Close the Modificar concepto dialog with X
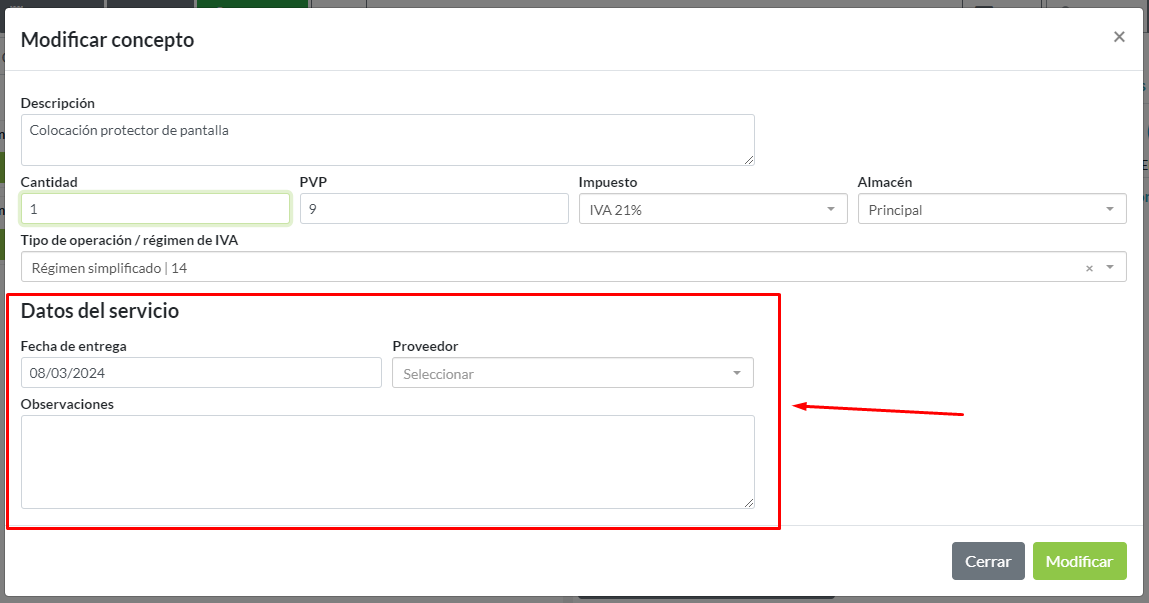1149x603 pixels. click(x=1119, y=37)
